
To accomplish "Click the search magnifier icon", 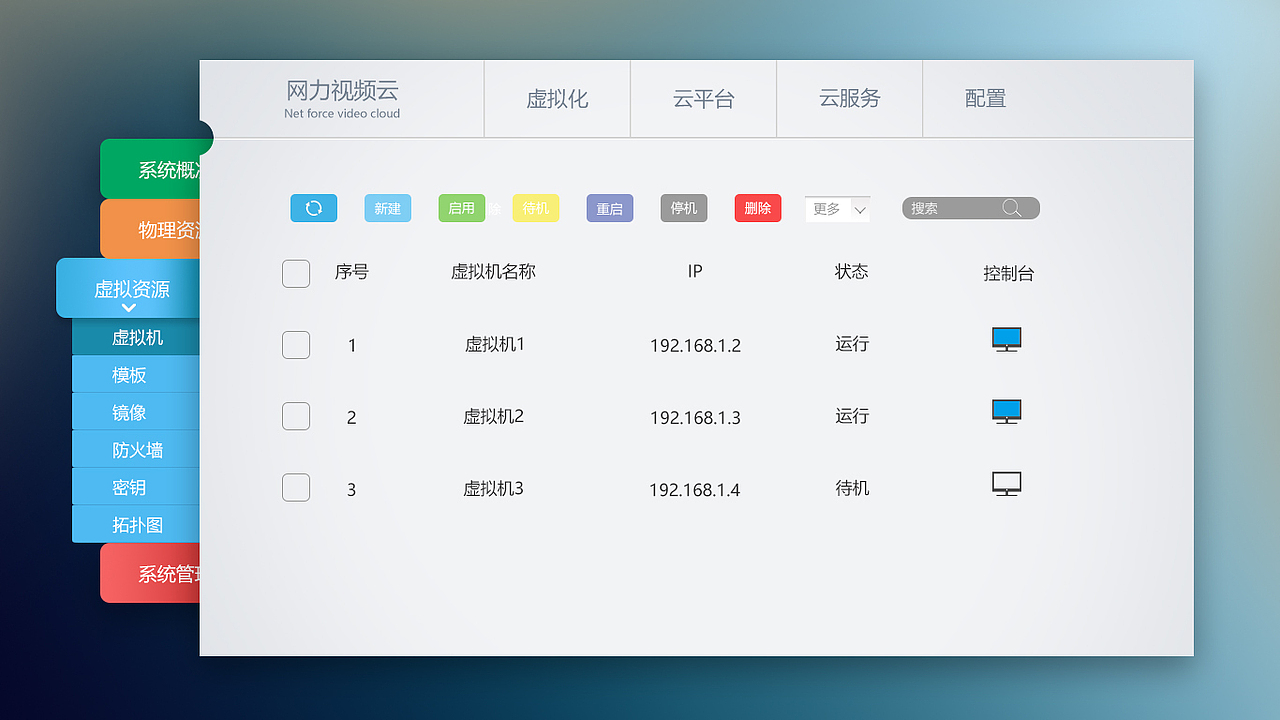I will 1012,208.
